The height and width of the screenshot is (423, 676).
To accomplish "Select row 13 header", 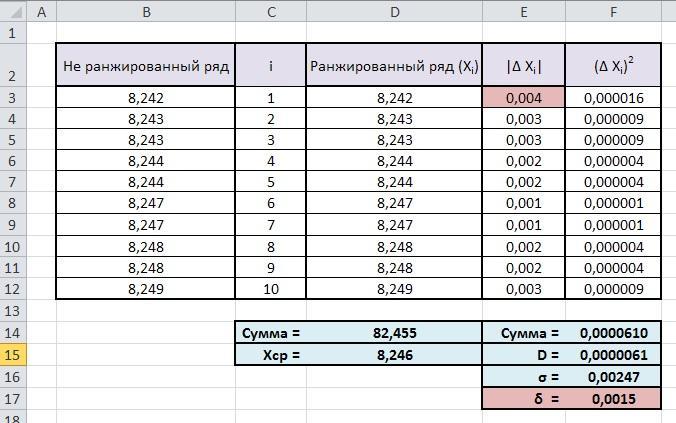I will [x=13, y=310].
